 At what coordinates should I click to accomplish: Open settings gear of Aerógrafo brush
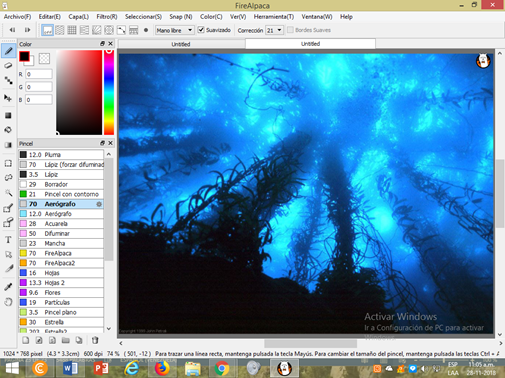(99, 204)
